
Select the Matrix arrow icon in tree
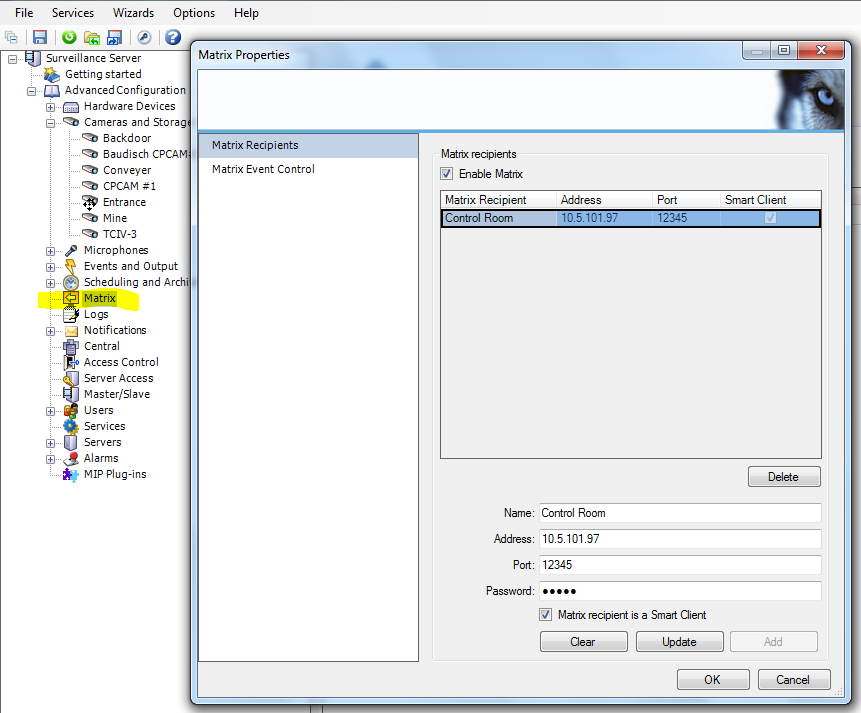(x=72, y=298)
